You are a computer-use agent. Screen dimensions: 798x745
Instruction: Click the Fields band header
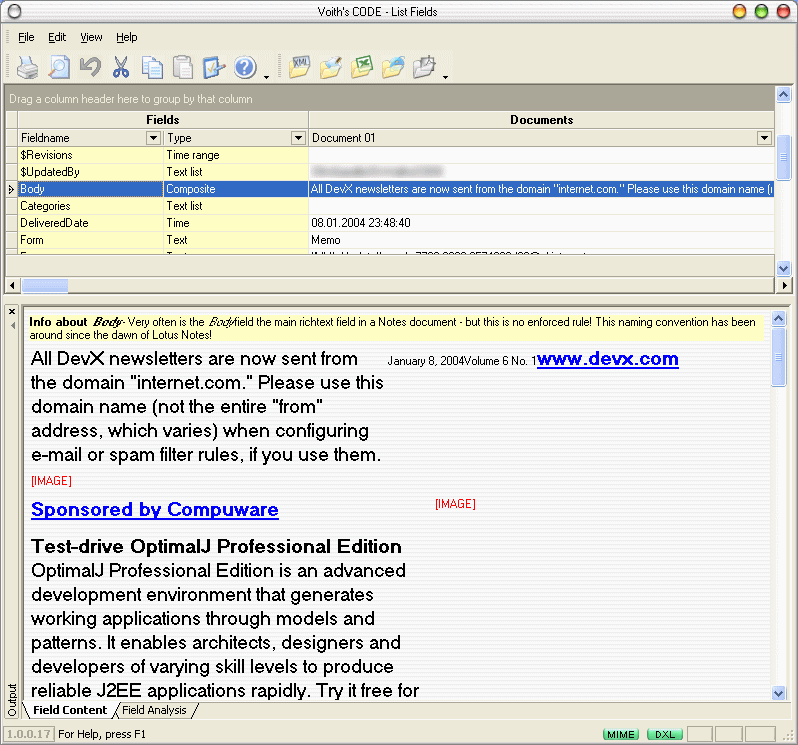point(163,120)
